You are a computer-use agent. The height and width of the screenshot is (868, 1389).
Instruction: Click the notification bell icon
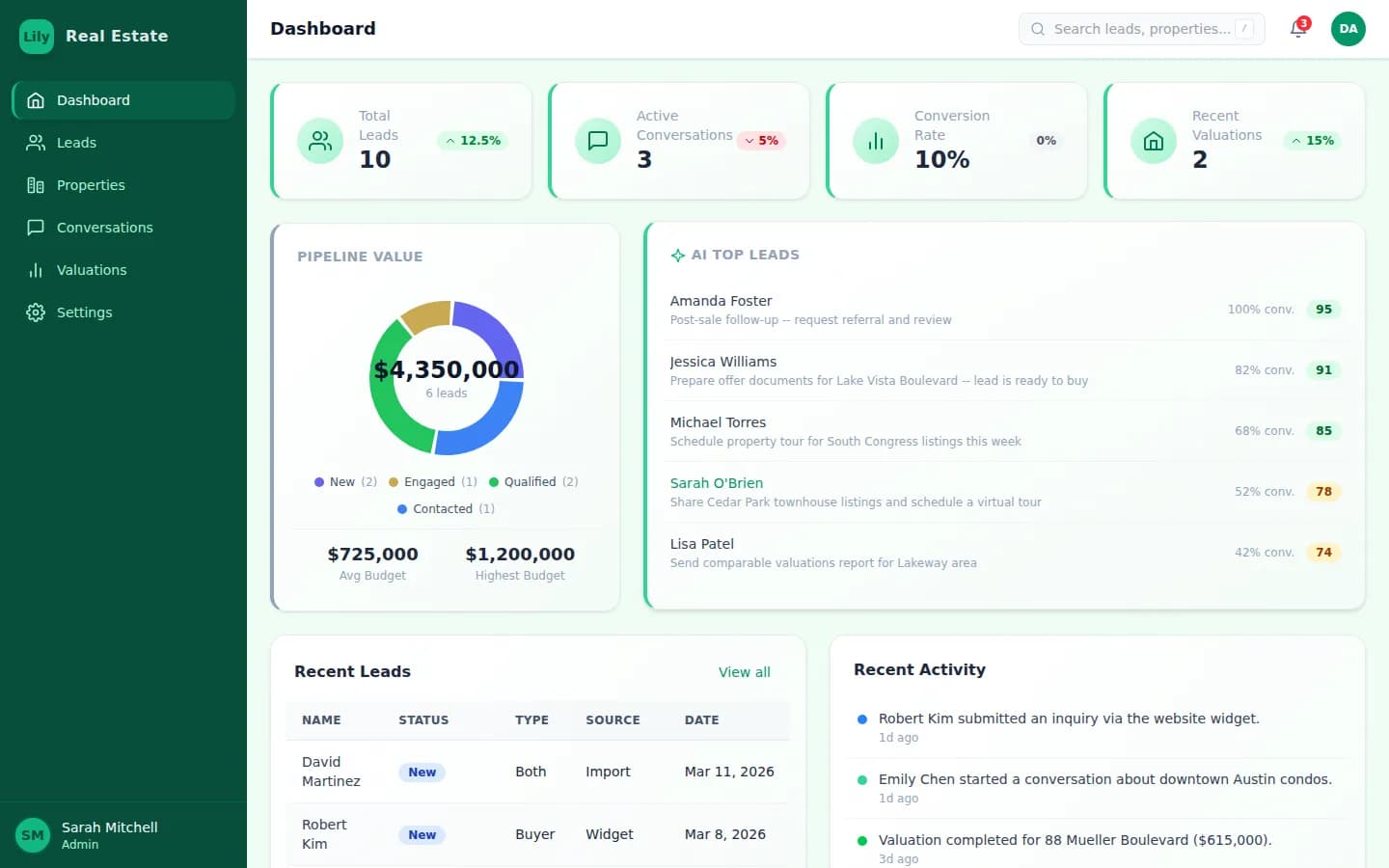click(1297, 29)
